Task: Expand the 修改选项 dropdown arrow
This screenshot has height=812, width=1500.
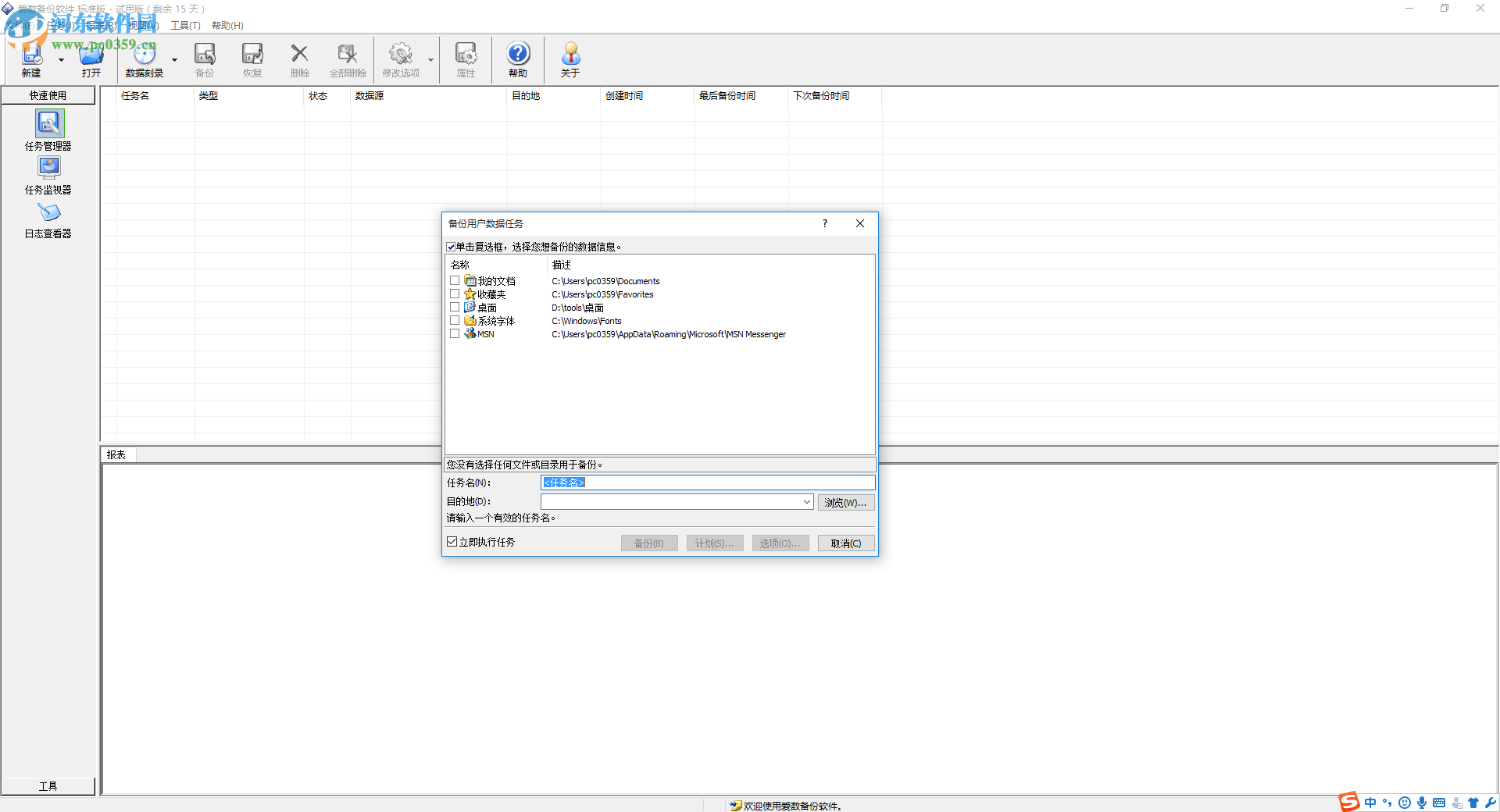Action: [430, 60]
